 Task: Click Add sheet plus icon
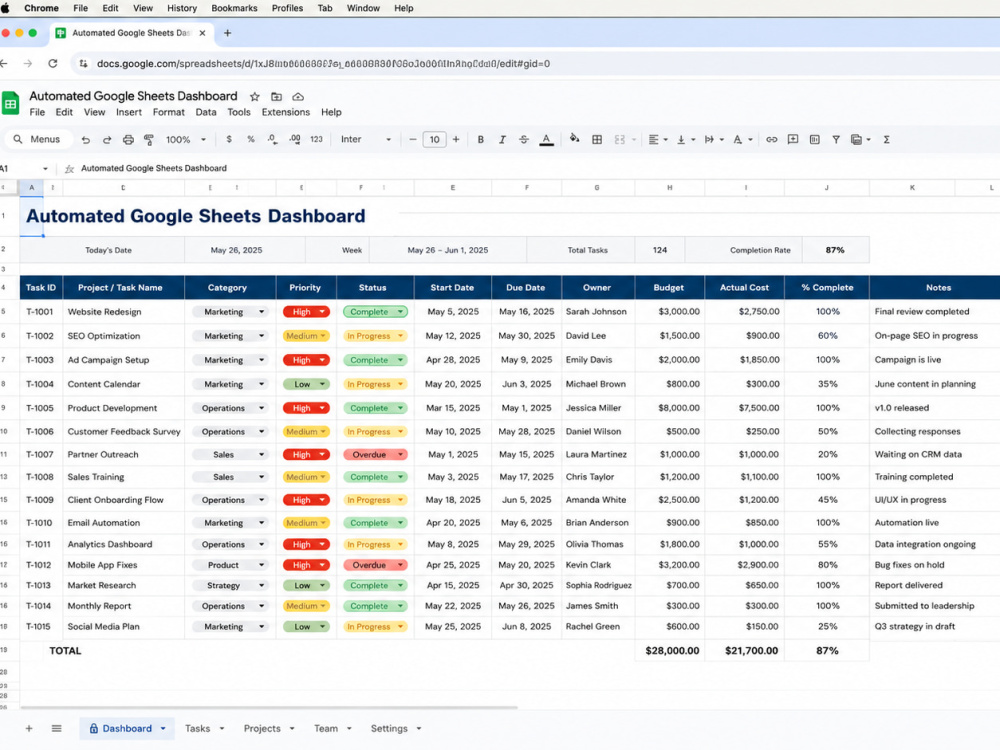29,728
